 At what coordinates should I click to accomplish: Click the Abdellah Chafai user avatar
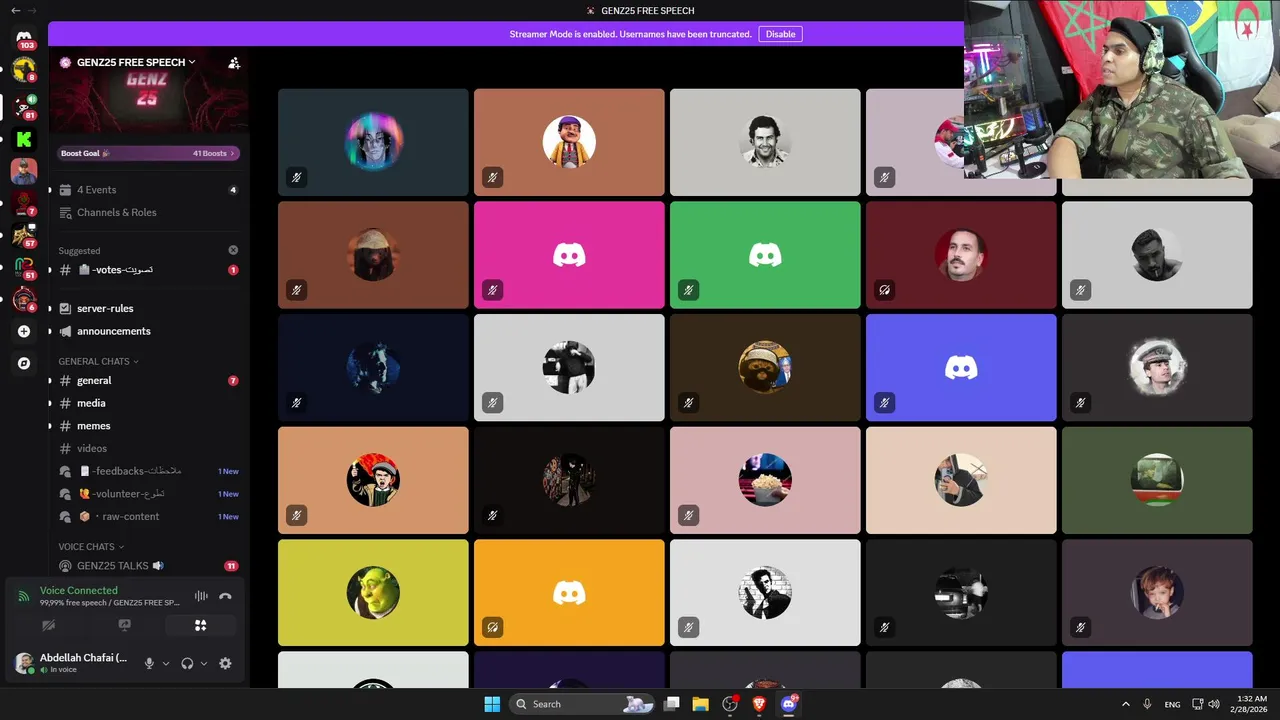pos(24,663)
